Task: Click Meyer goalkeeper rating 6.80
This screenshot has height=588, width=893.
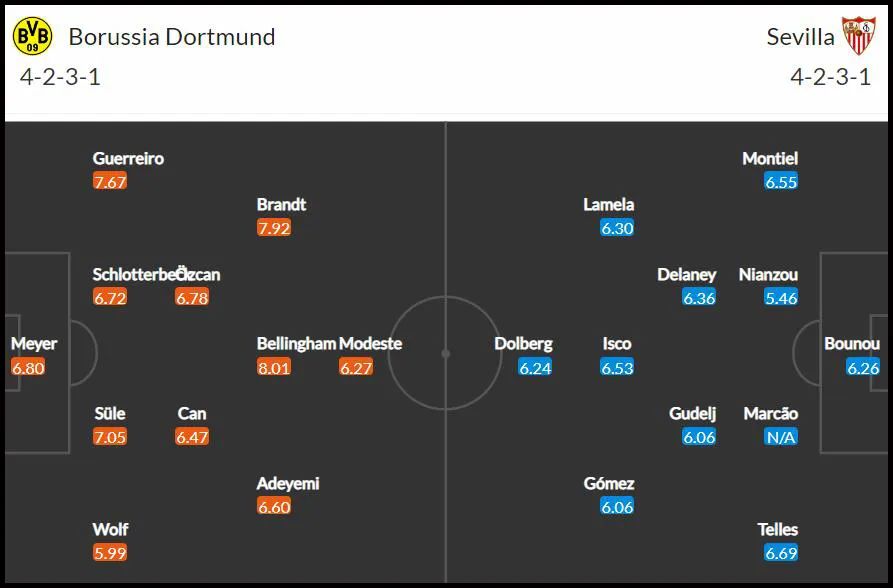Action: point(28,368)
